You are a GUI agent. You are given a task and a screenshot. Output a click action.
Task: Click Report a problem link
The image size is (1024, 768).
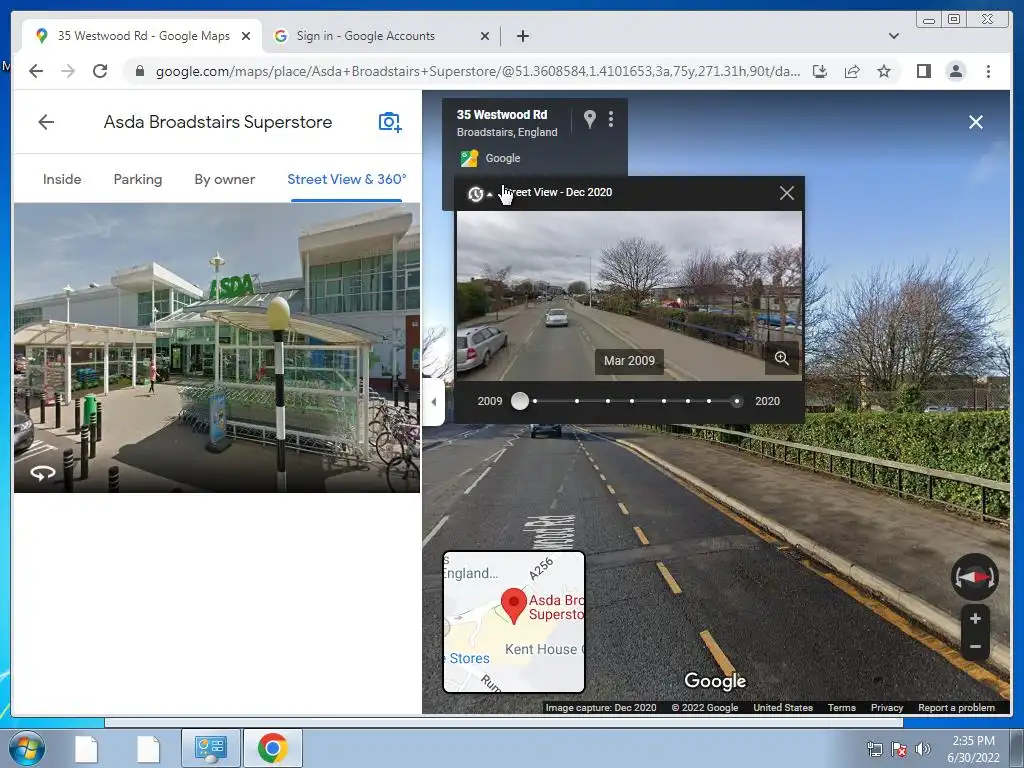coord(956,707)
